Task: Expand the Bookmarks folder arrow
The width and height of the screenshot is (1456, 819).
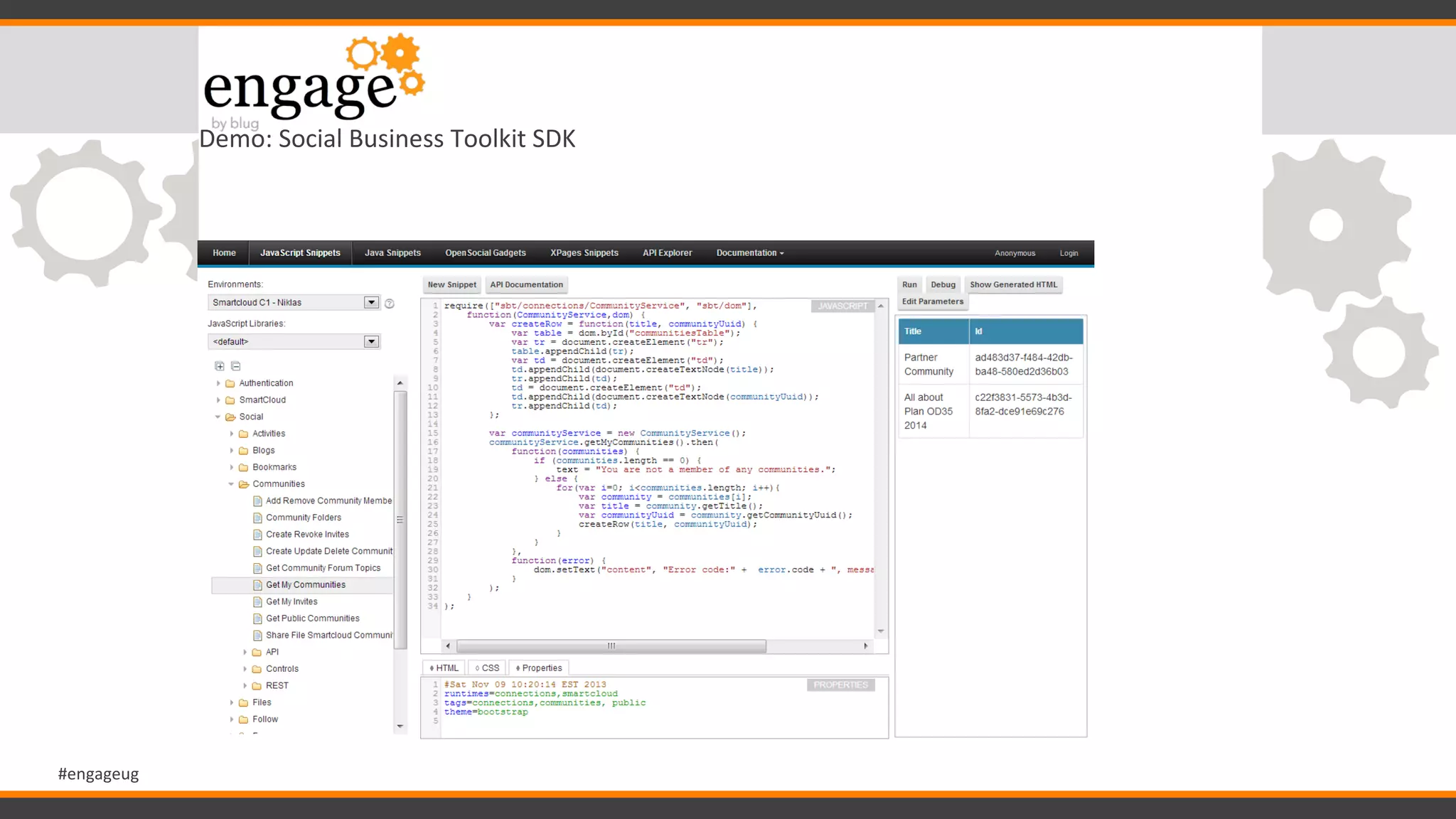Action: [x=232, y=468]
